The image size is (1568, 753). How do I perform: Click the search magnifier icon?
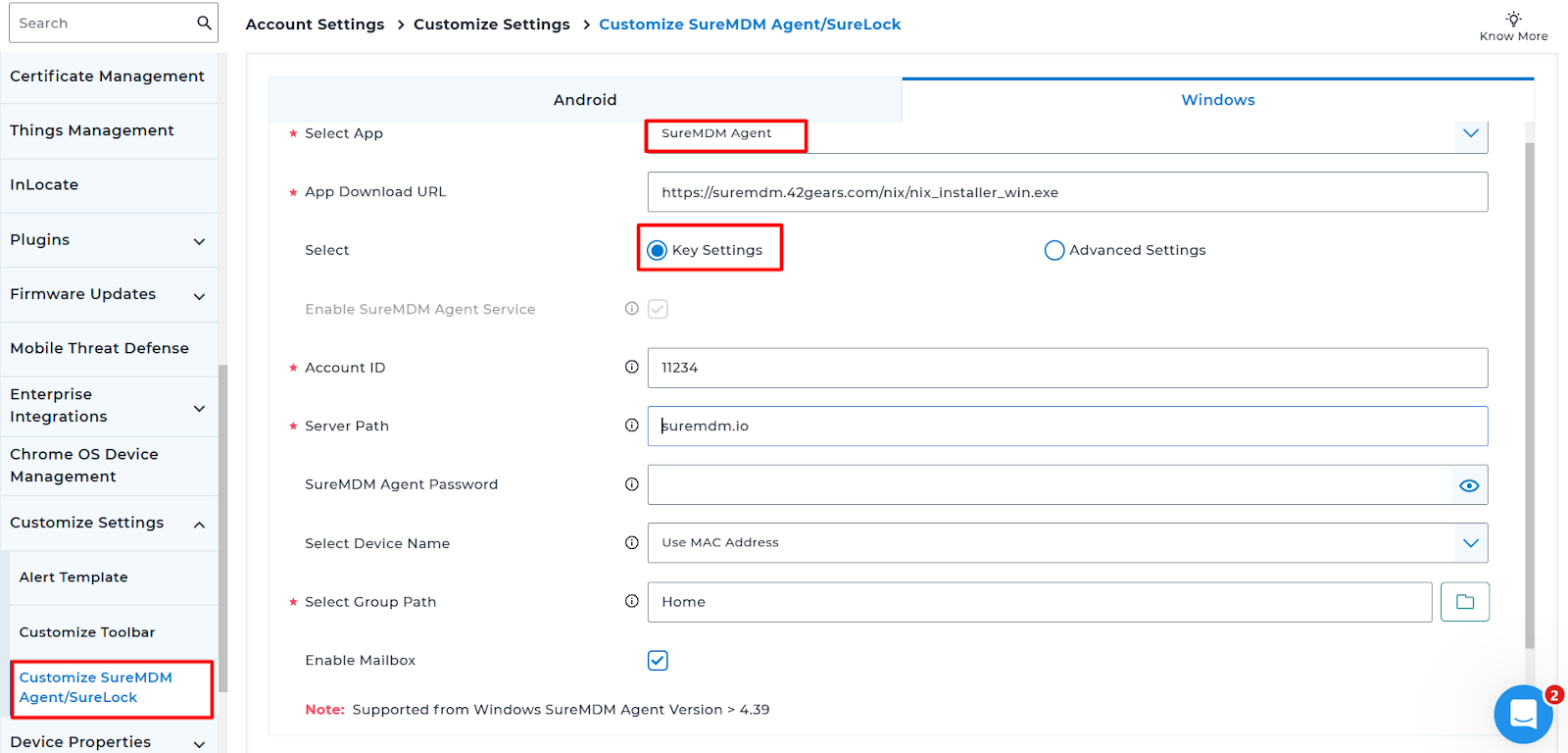[x=204, y=23]
